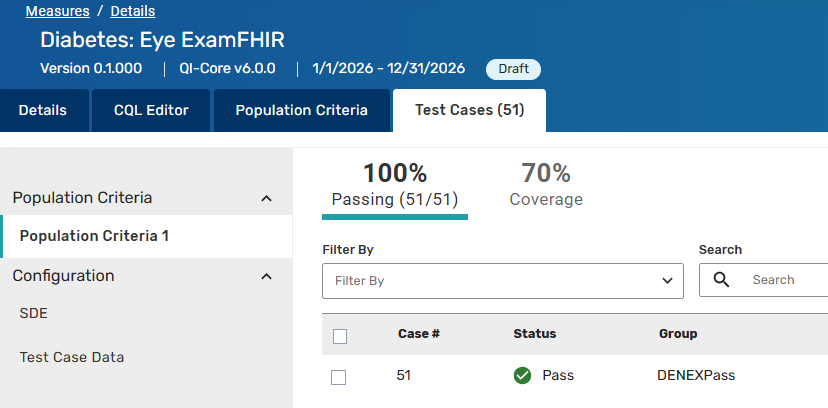828x408 pixels.
Task: Open the SDE configuration item
Action: point(34,314)
